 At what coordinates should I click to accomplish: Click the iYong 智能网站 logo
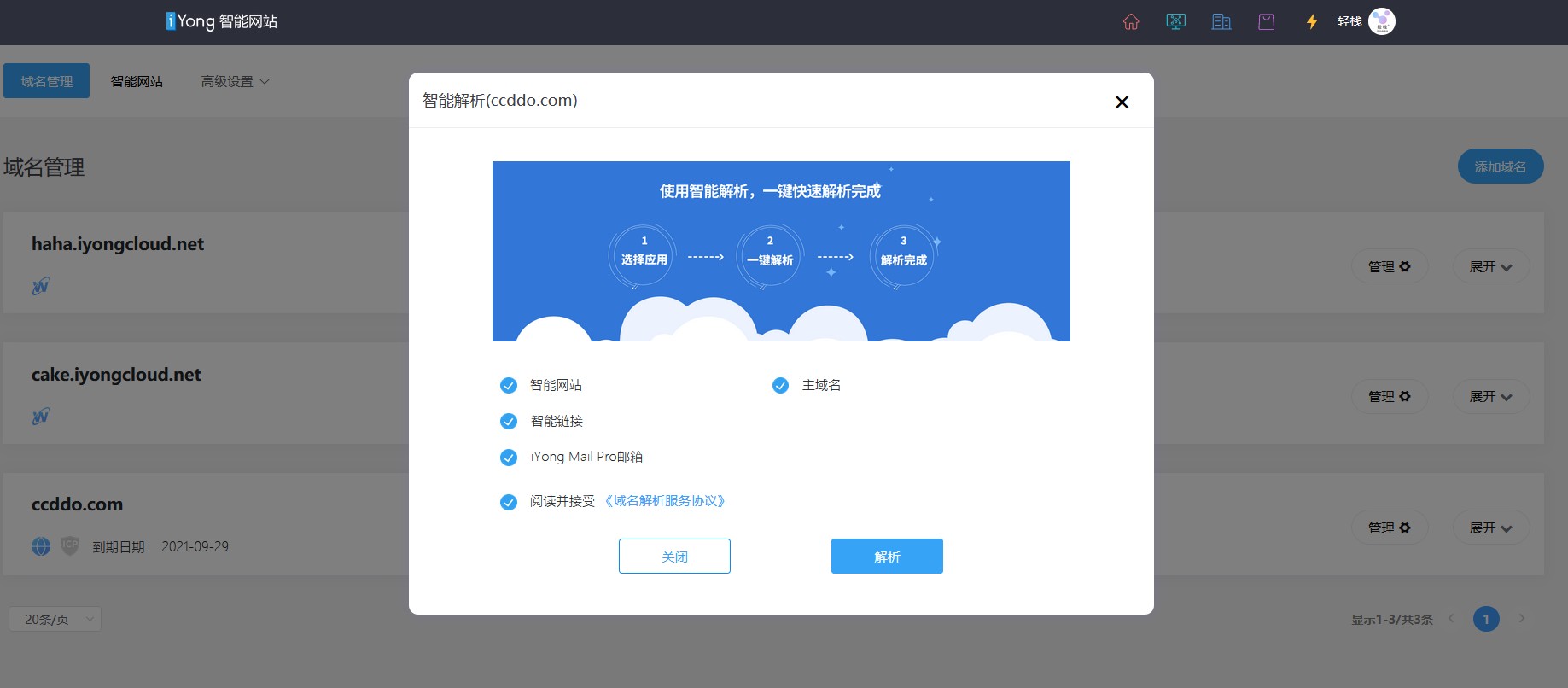(222, 21)
